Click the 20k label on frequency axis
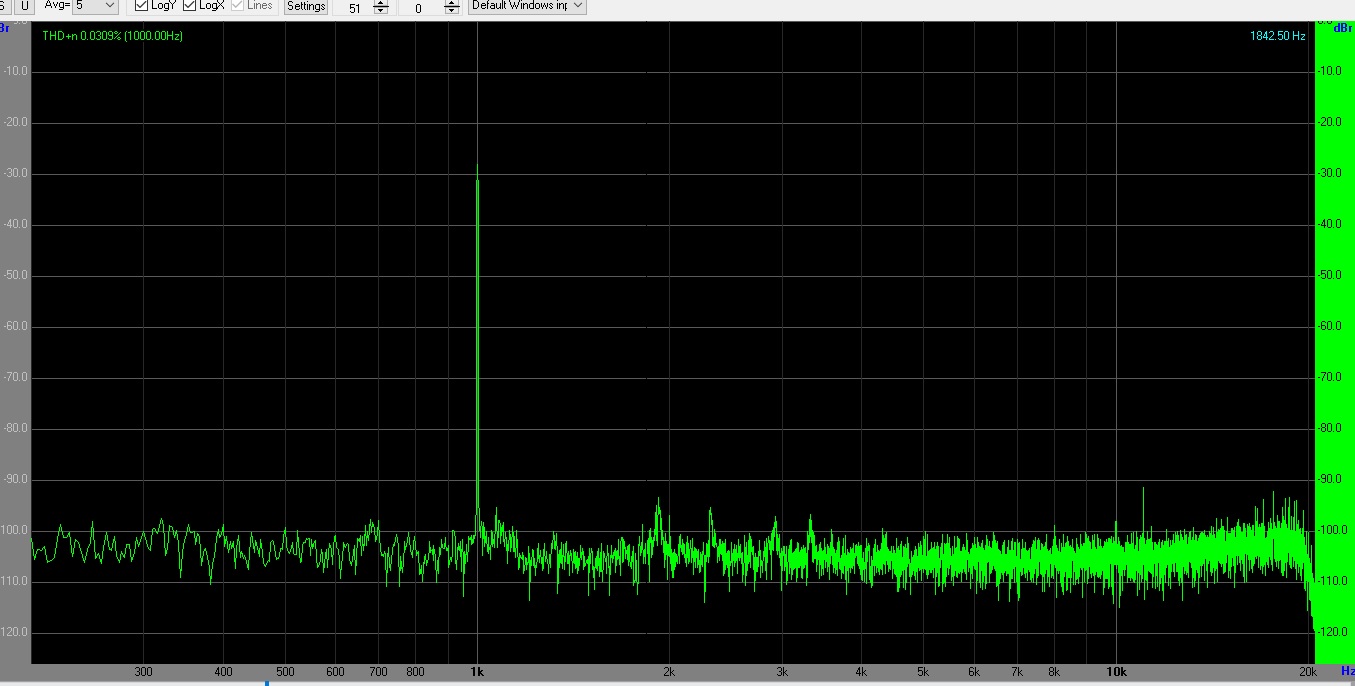 pyautogui.click(x=1308, y=673)
